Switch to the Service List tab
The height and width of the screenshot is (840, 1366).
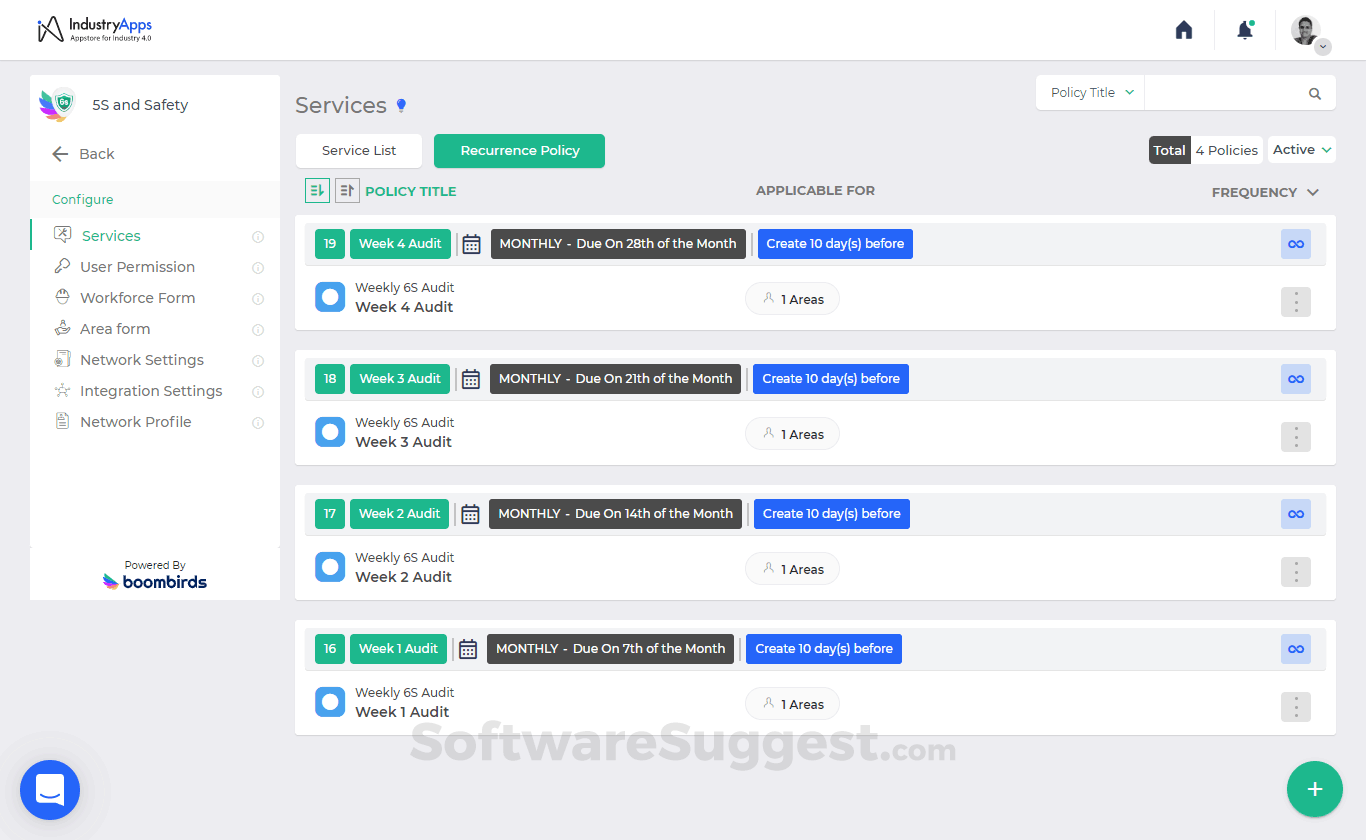click(x=359, y=151)
